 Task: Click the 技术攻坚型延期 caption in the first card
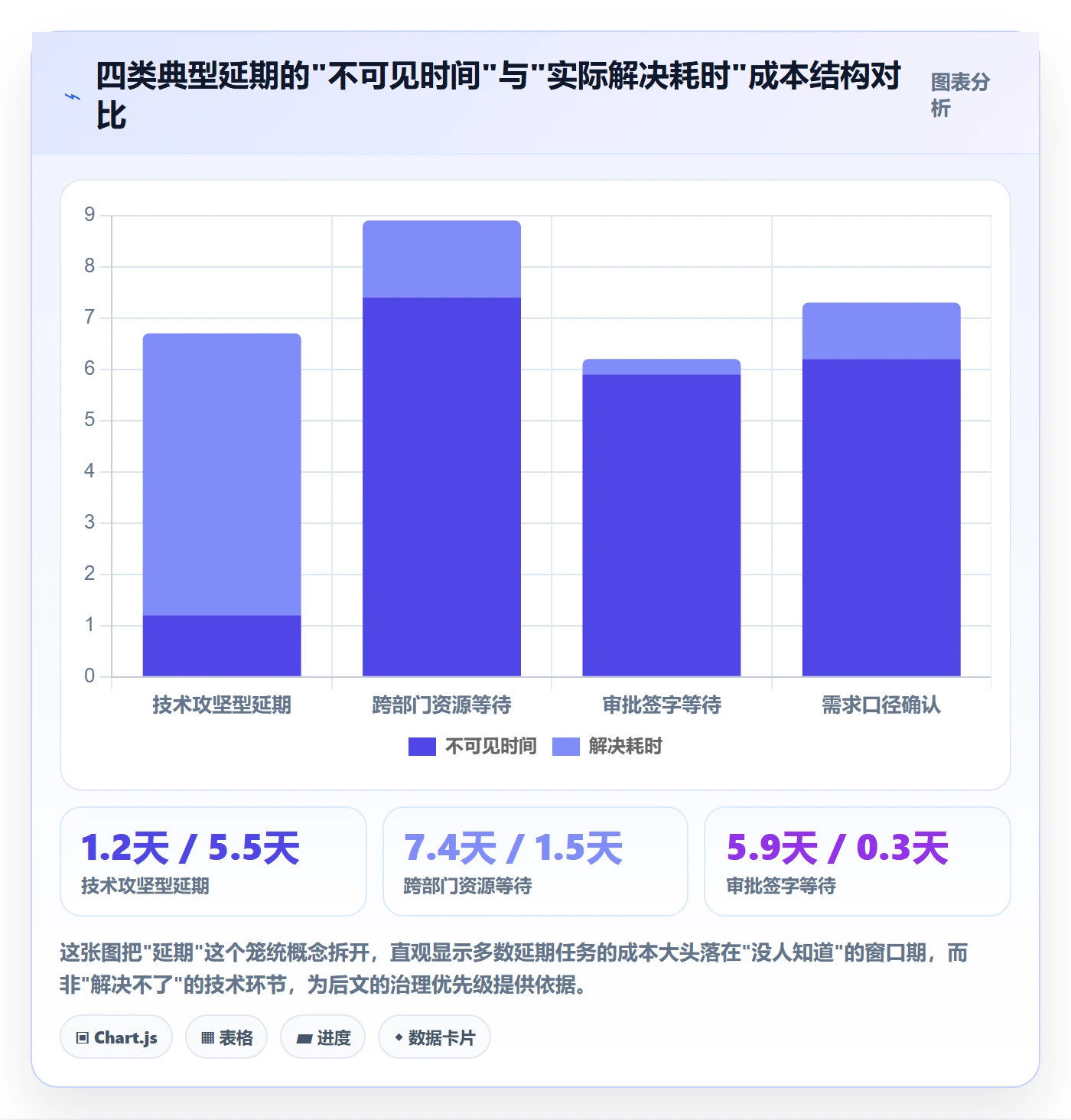(x=145, y=886)
